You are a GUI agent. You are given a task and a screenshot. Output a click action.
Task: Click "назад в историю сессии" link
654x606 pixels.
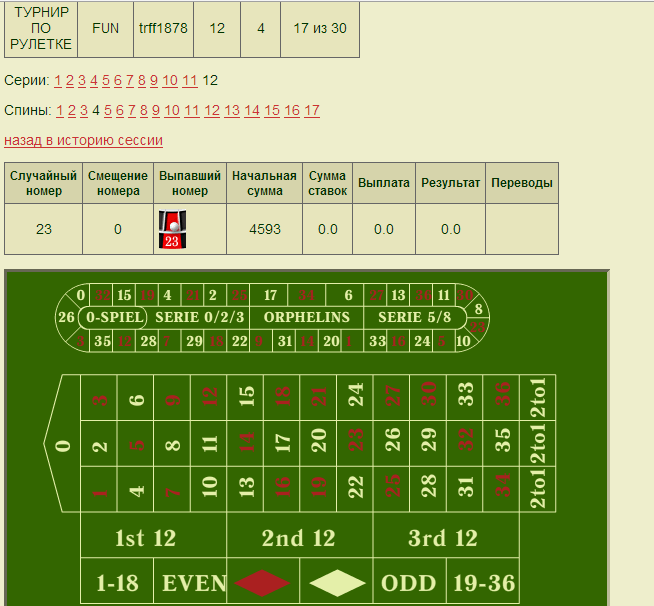point(83,141)
